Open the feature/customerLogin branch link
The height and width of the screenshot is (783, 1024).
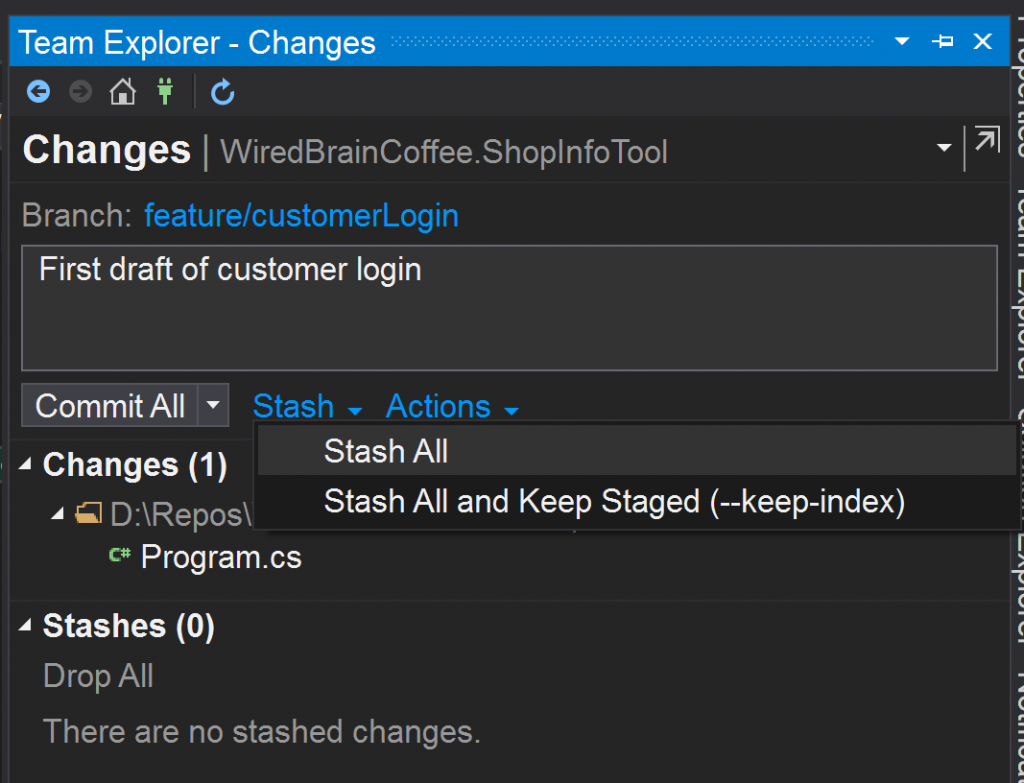point(301,216)
